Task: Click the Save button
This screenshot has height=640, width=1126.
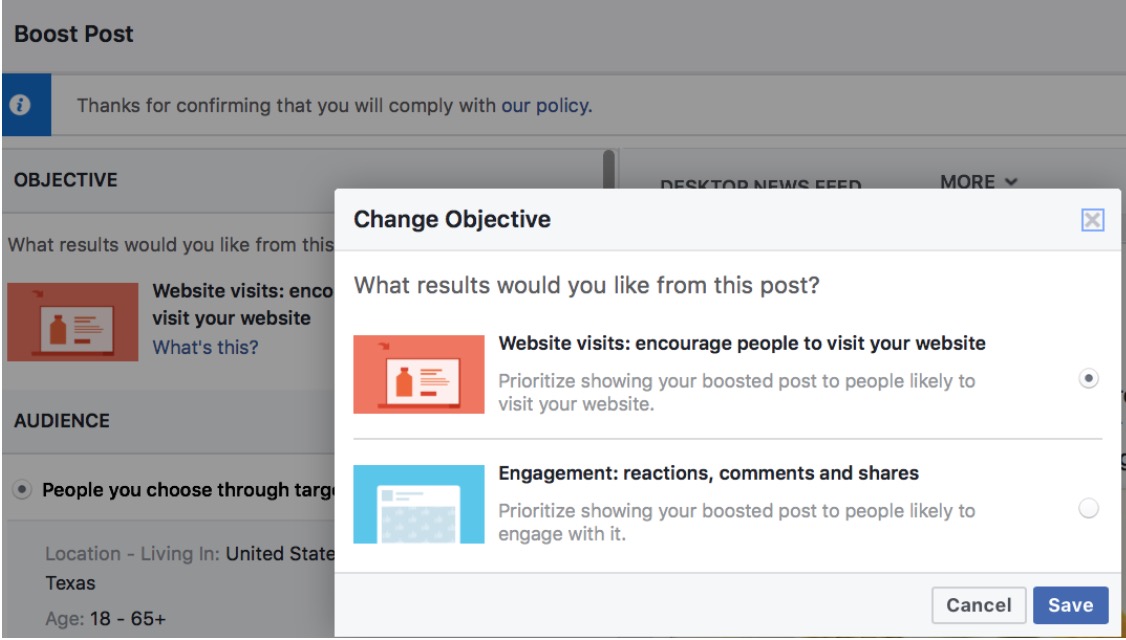Action: click(1071, 605)
